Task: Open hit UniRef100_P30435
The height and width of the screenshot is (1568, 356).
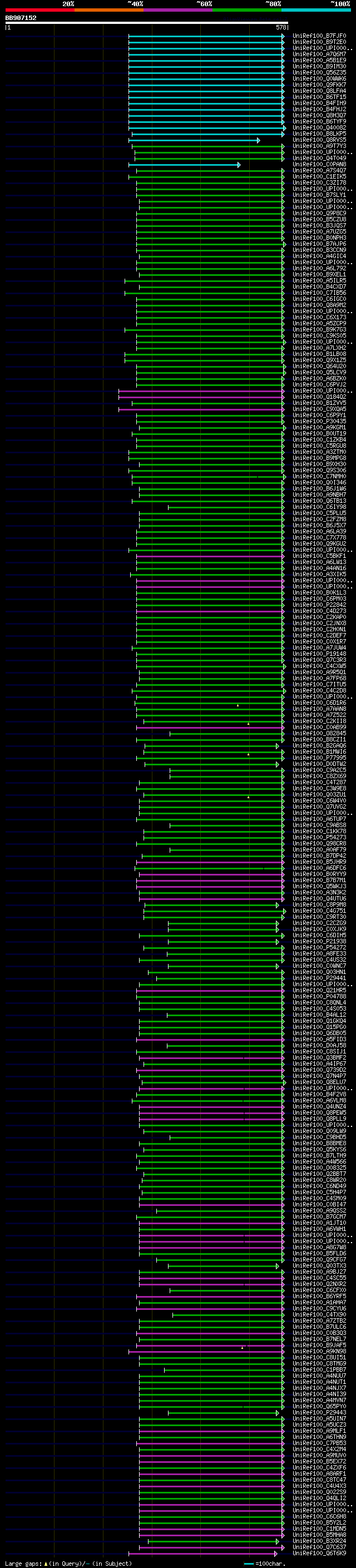Action: point(319,421)
